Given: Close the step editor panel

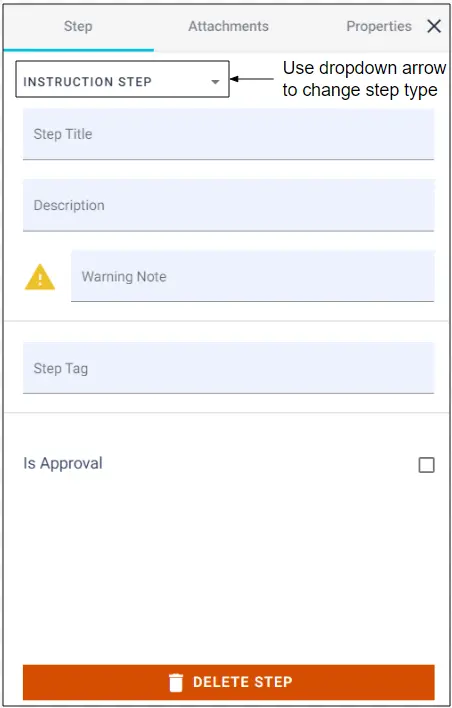Looking at the screenshot, I should click(434, 26).
